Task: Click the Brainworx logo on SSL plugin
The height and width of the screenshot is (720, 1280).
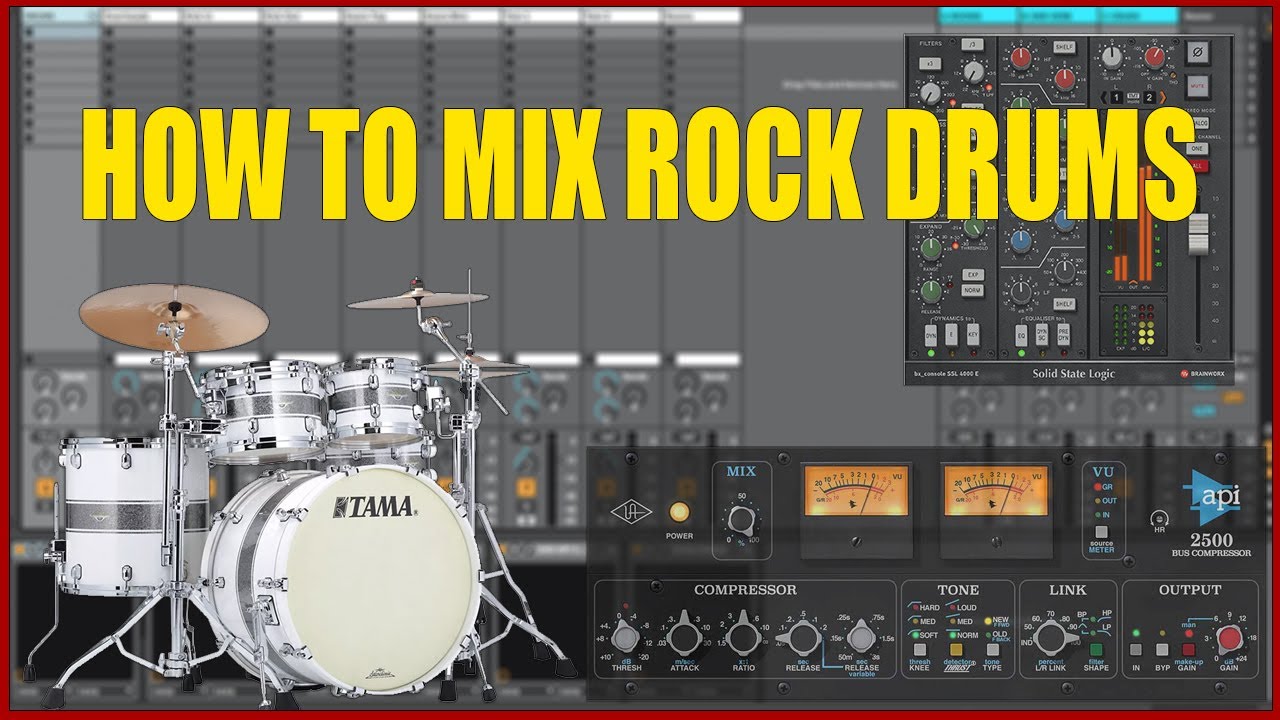Action: coord(1202,373)
